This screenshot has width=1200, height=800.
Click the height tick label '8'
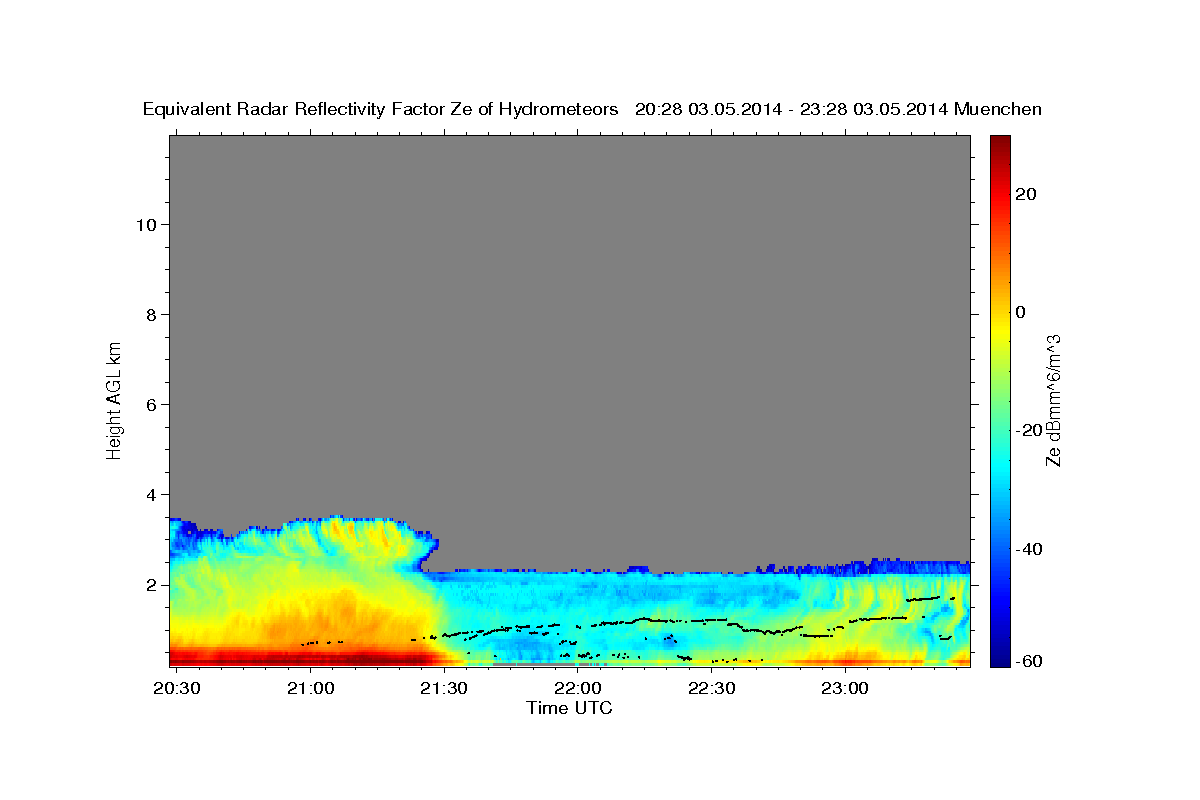pyautogui.click(x=151, y=314)
